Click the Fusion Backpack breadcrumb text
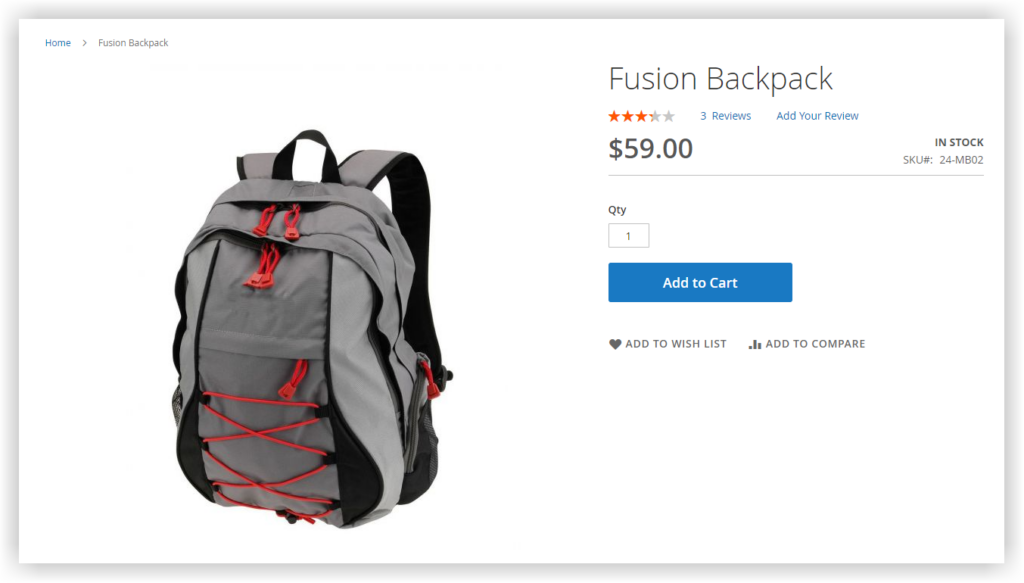Image resolution: width=1024 pixels, height=583 pixels. tap(133, 42)
